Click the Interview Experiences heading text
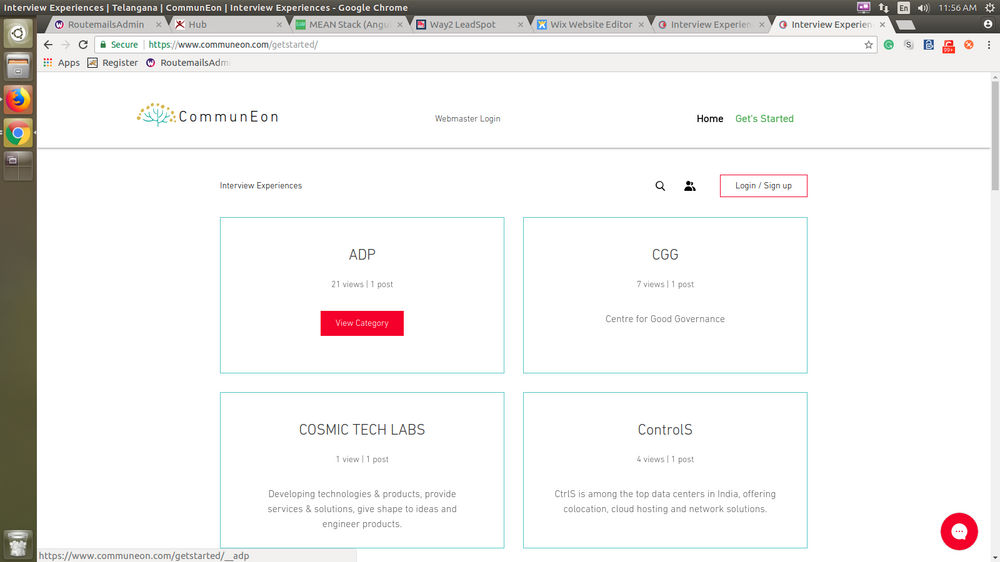This screenshot has height=562, width=1000. pos(261,186)
